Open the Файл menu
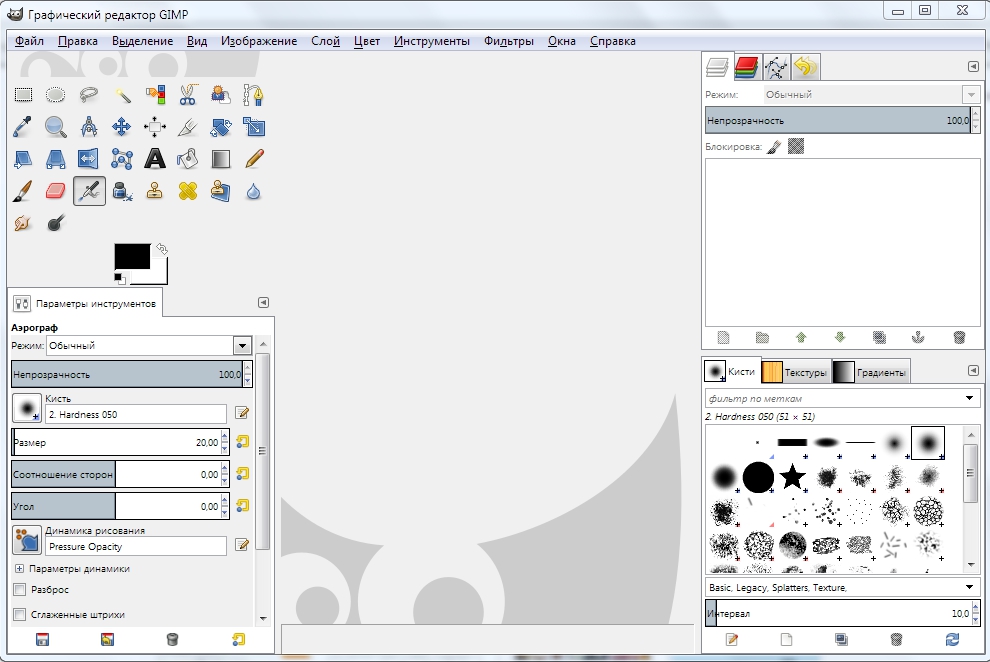The image size is (990, 662). [x=29, y=41]
